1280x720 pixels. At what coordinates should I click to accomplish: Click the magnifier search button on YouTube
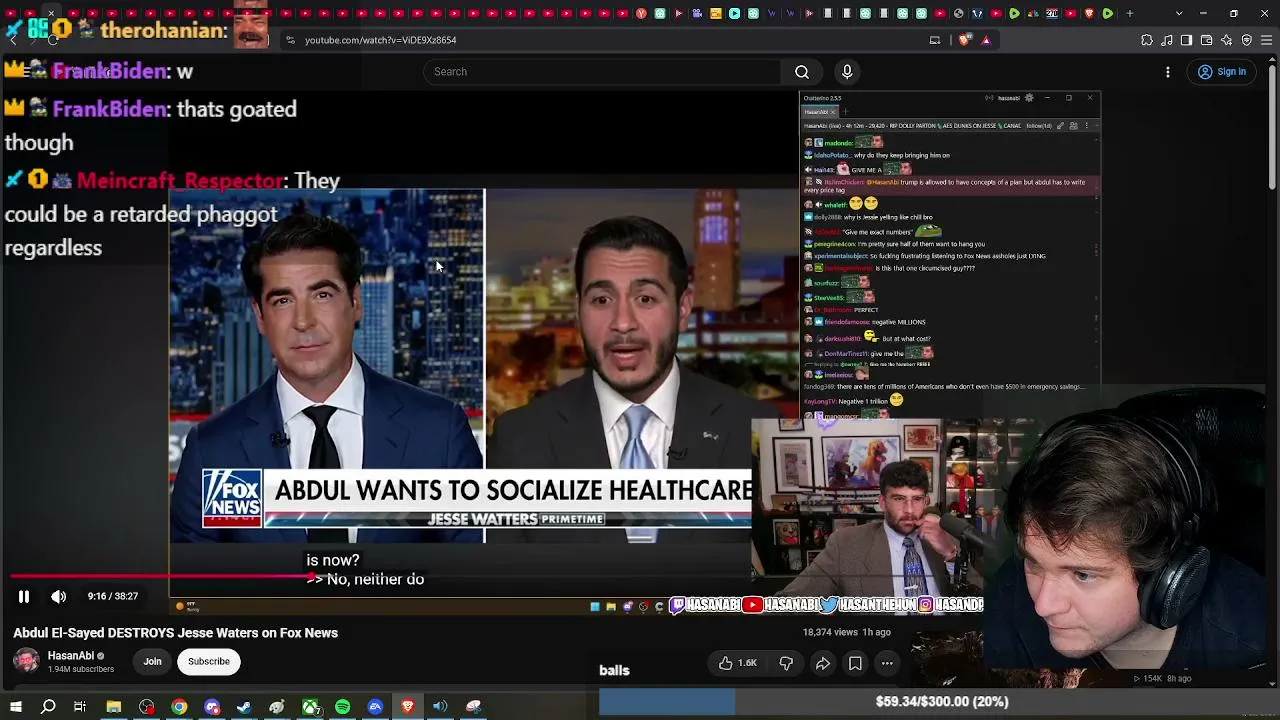(x=802, y=72)
